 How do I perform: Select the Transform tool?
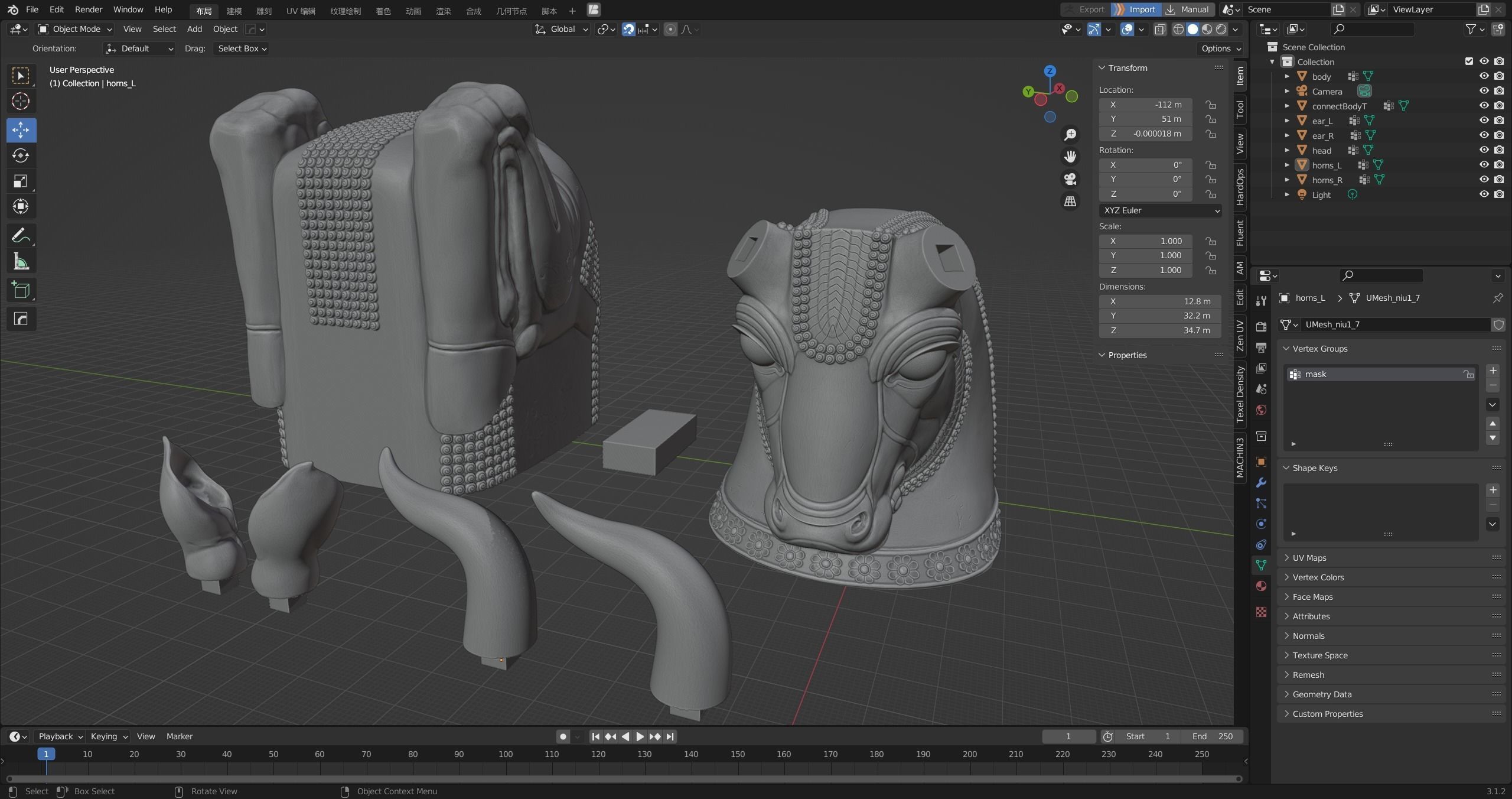pyautogui.click(x=21, y=207)
